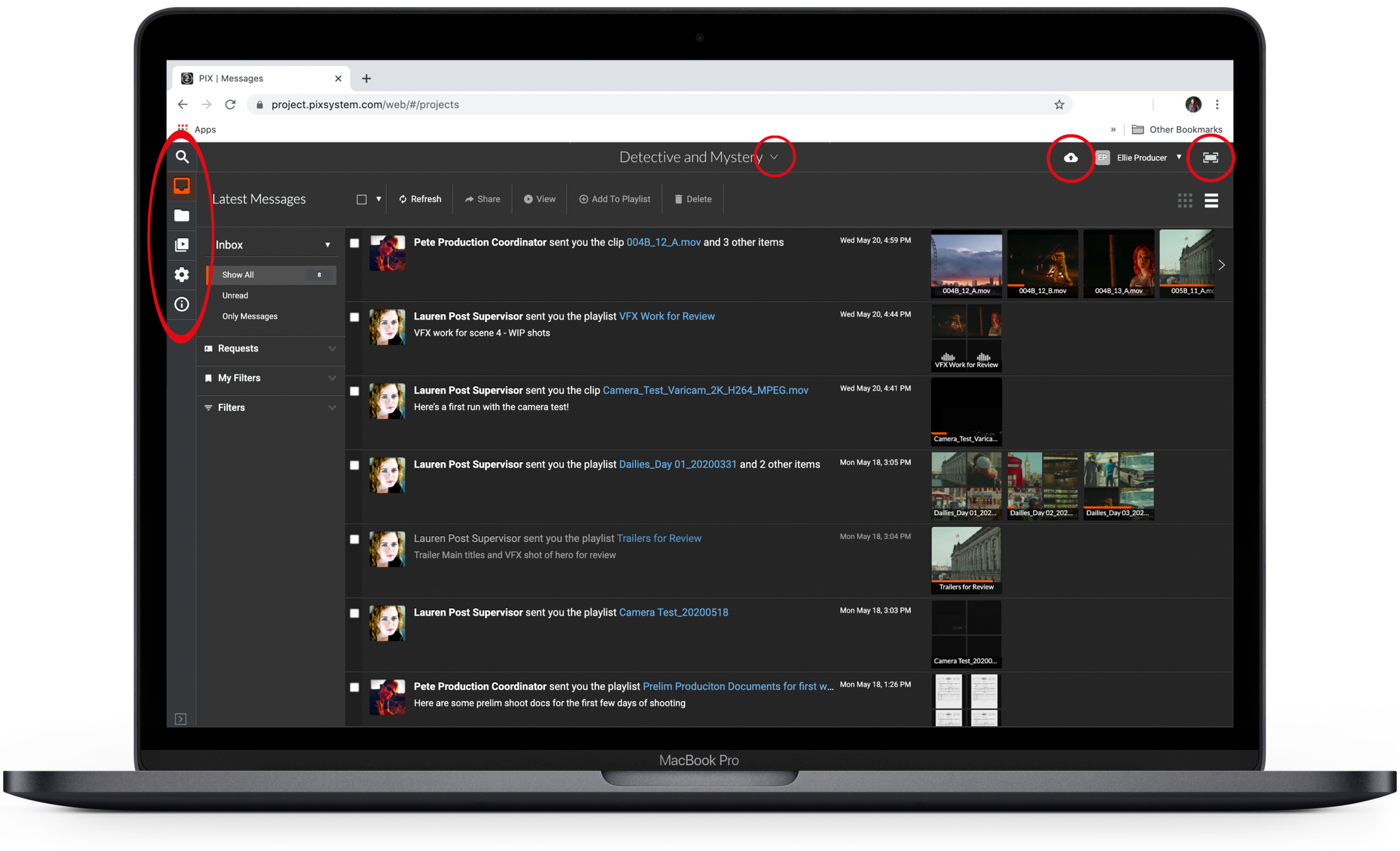1400x851 pixels.
Task: Select the Unread inbox filter
Action: [235, 296]
